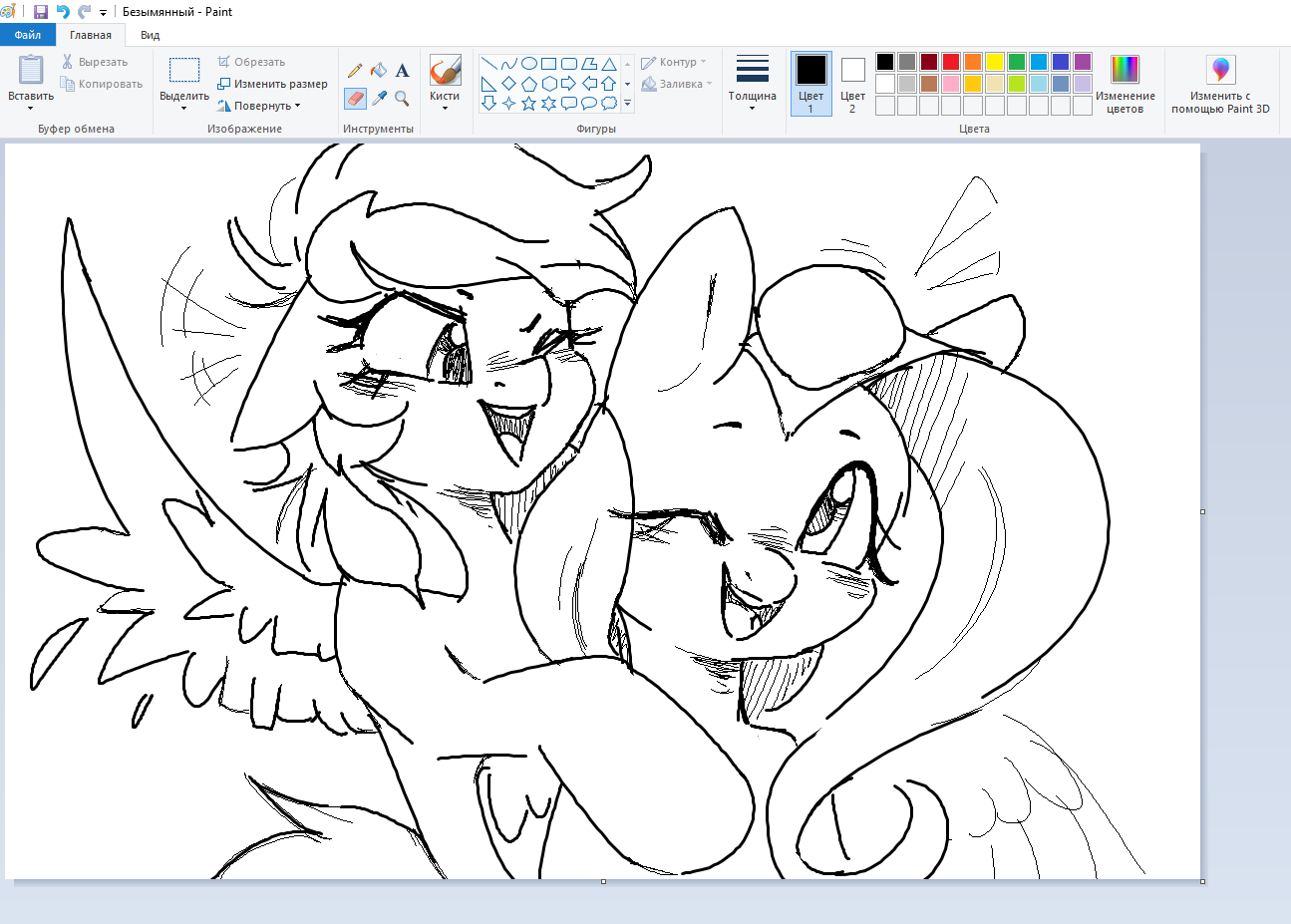
Task: Choose the Six-point star shape
Action: pyautogui.click(x=549, y=103)
